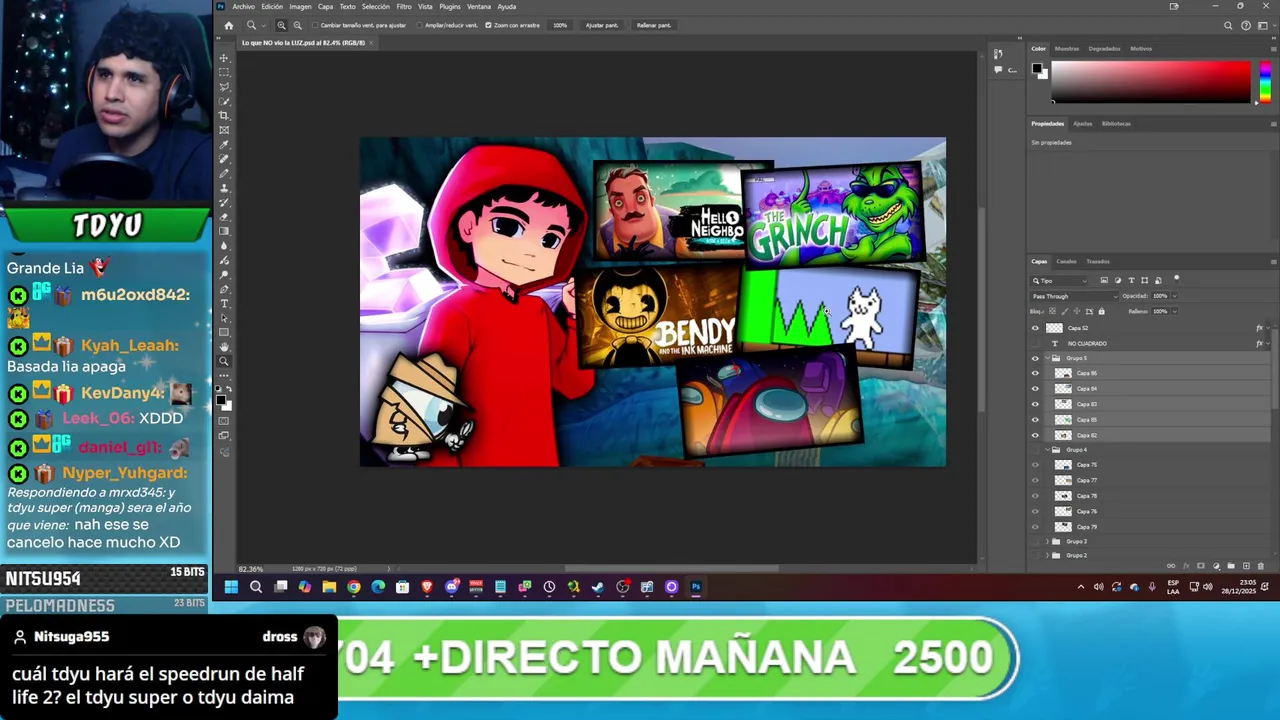Click the 'Rellenar pant.' button

point(653,25)
